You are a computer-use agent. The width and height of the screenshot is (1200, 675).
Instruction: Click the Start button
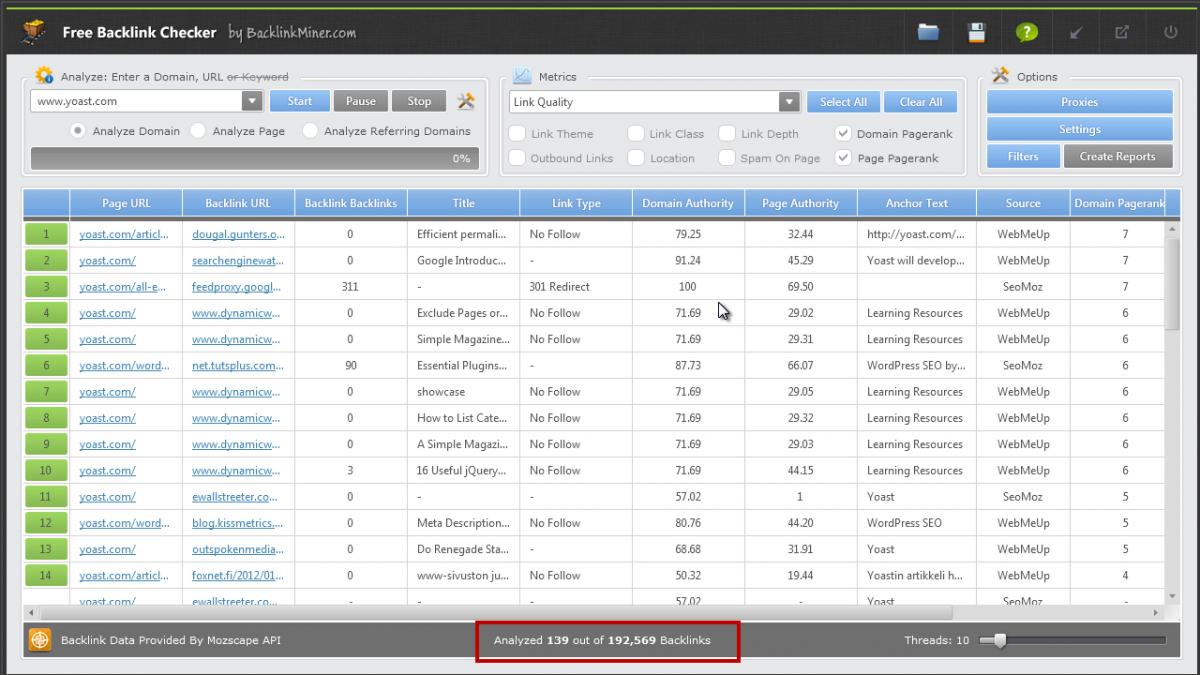300,101
